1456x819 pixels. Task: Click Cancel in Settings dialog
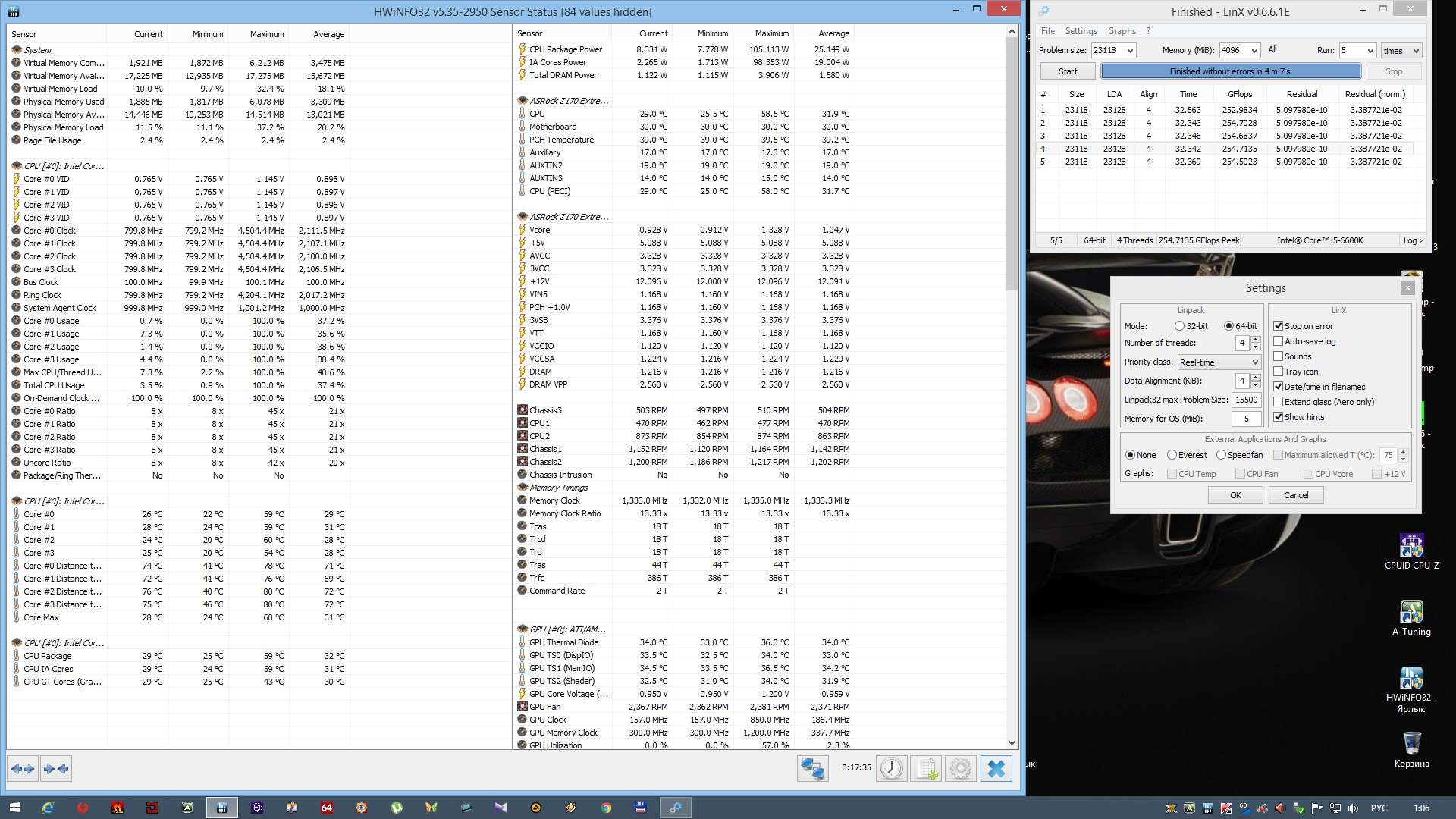coord(1295,495)
